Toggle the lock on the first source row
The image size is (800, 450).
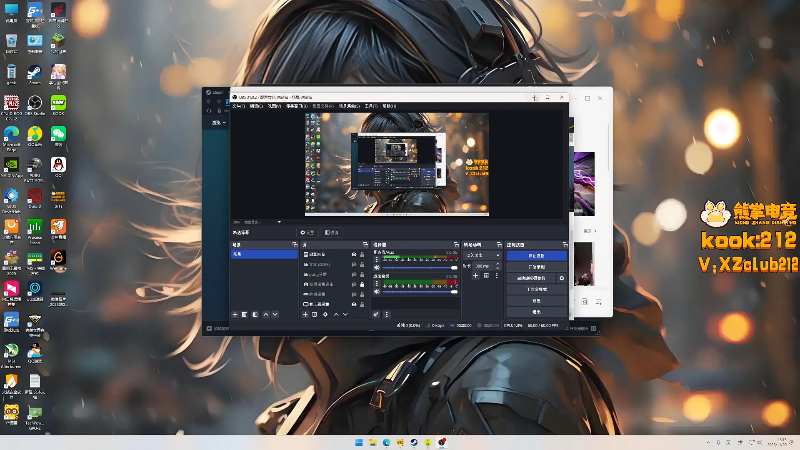point(362,254)
